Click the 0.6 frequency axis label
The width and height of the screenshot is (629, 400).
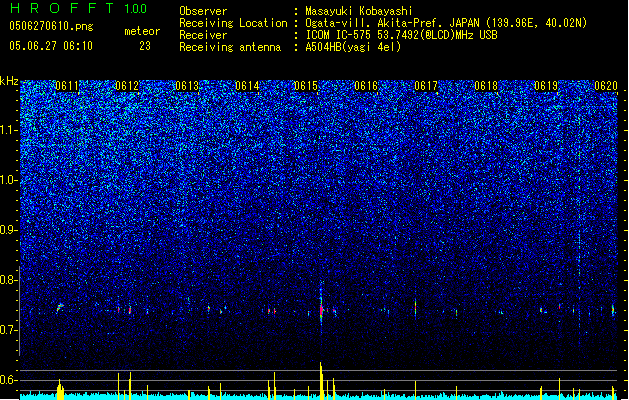point(8,380)
